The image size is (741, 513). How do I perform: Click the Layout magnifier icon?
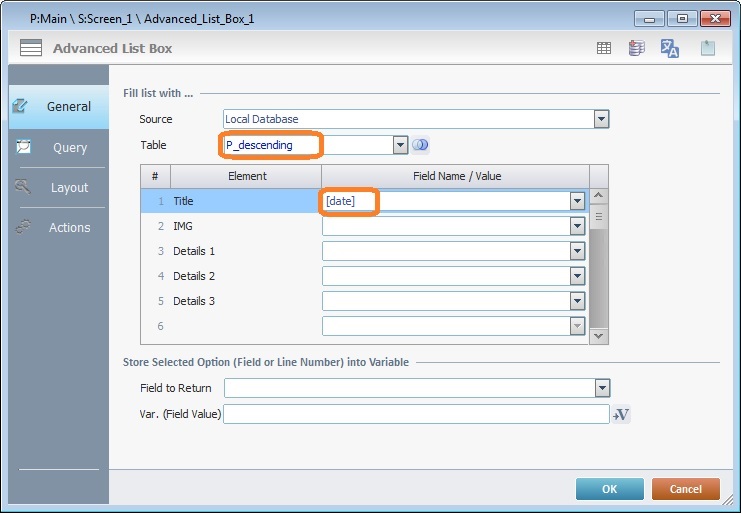tap(22, 187)
